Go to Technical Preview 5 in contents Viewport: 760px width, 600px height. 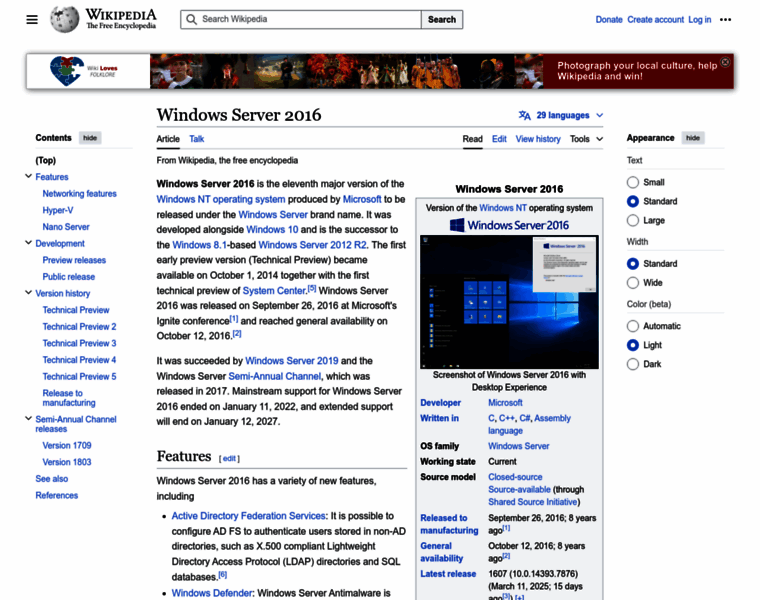[79, 377]
